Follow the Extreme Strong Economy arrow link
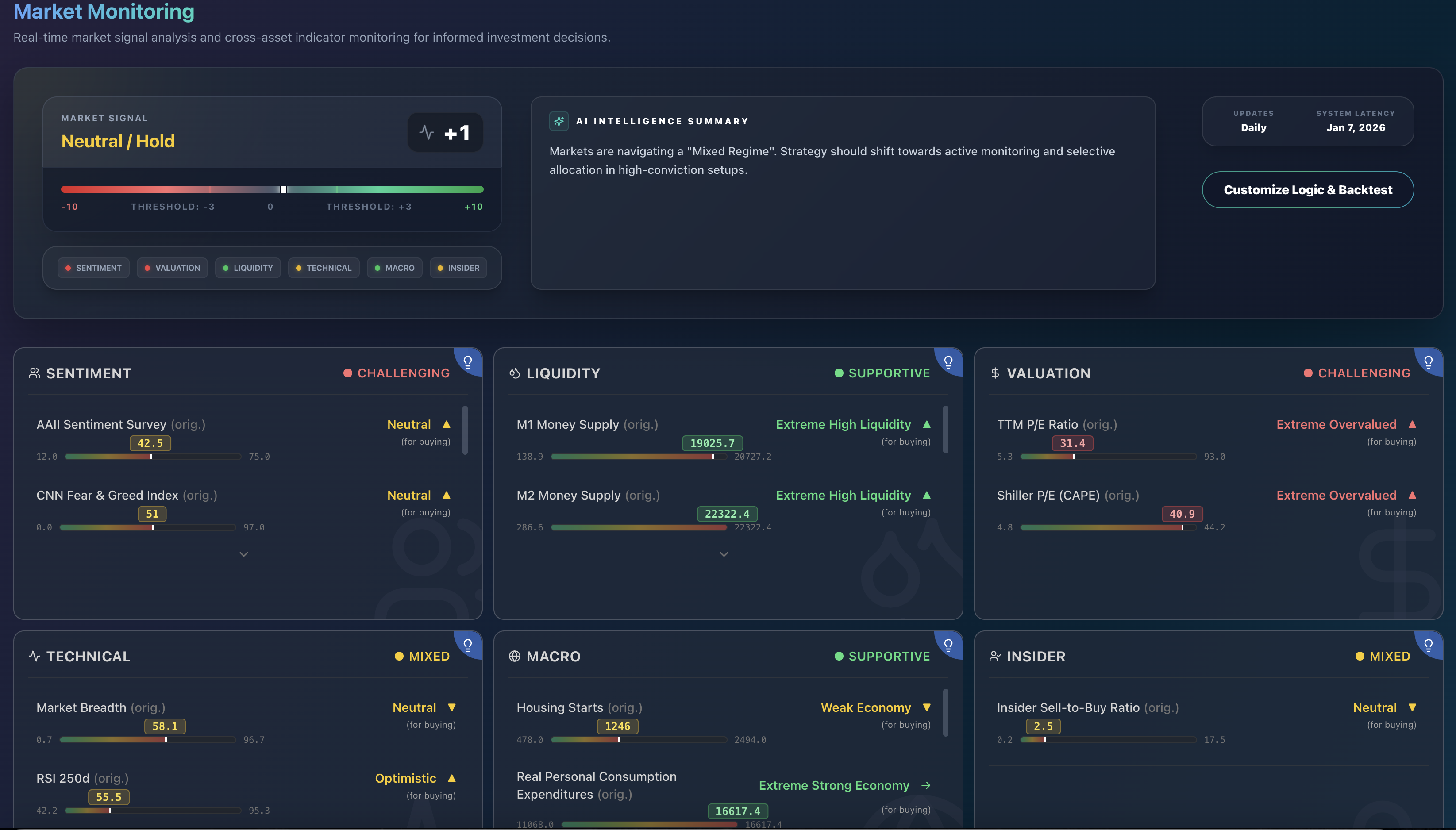This screenshot has width=1456, height=830. pyautogui.click(x=926, y=785)
